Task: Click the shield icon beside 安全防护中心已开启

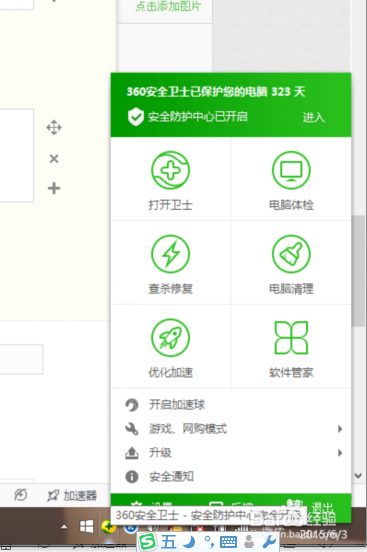Action: 136,117
